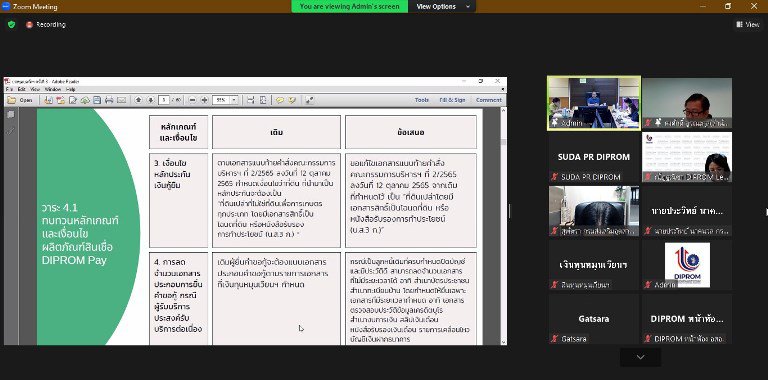Click the document vertical scrollbar thumb

[503, 142]
